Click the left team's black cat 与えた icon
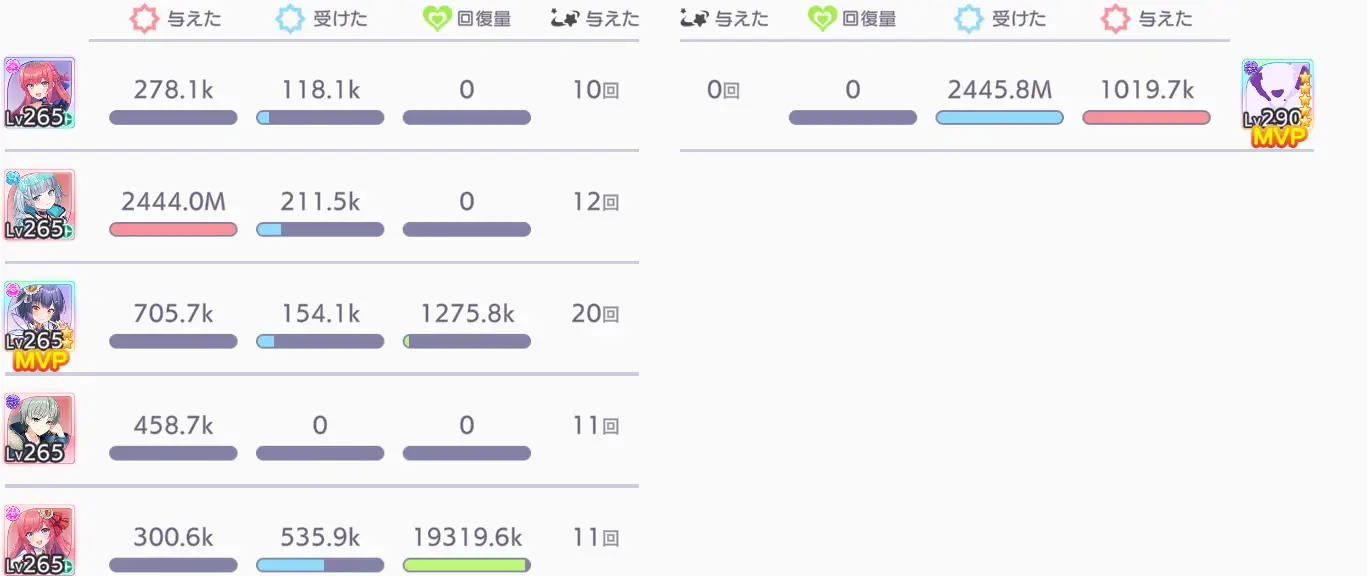 565,19
